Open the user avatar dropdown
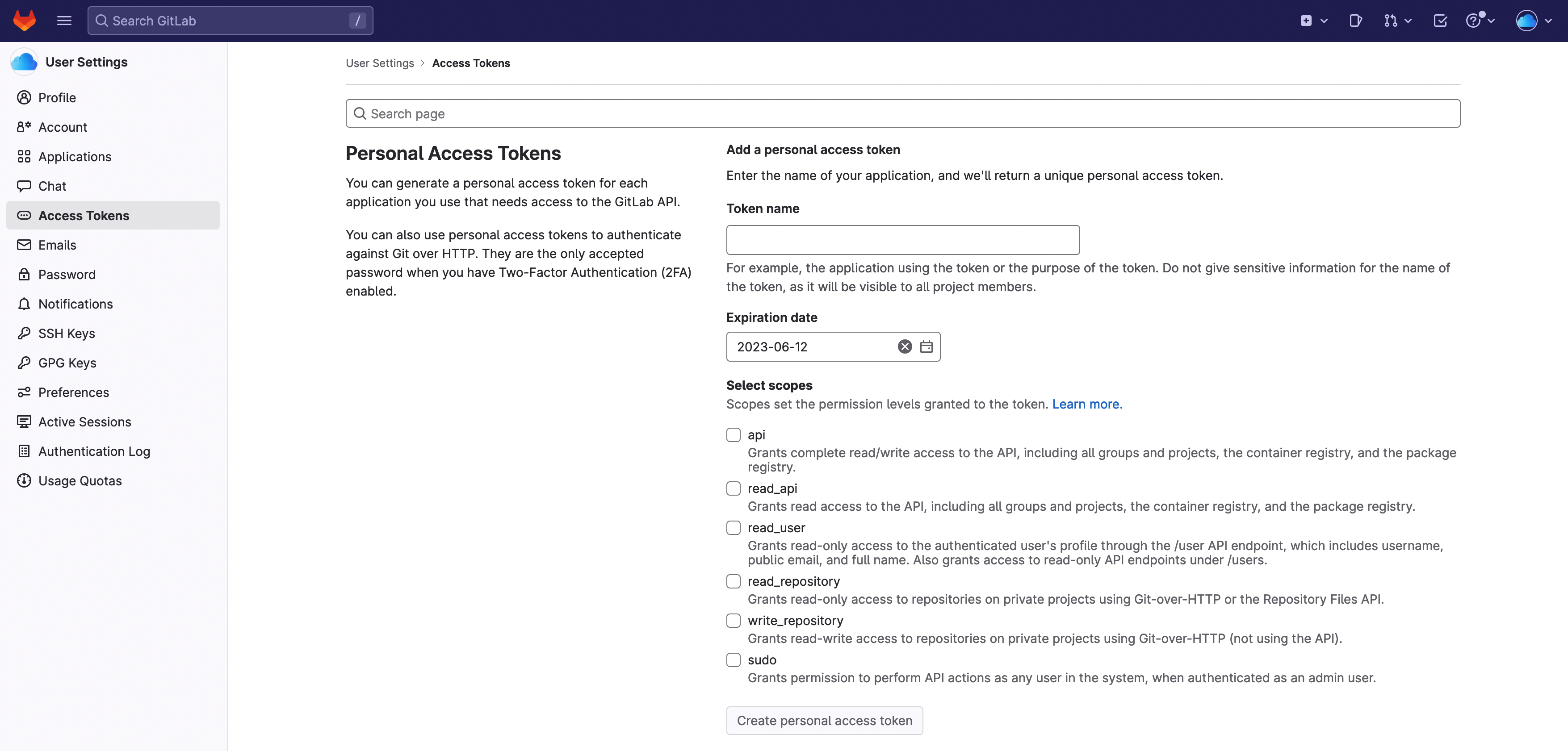The image size is (1568, 751). point(1527,21)
